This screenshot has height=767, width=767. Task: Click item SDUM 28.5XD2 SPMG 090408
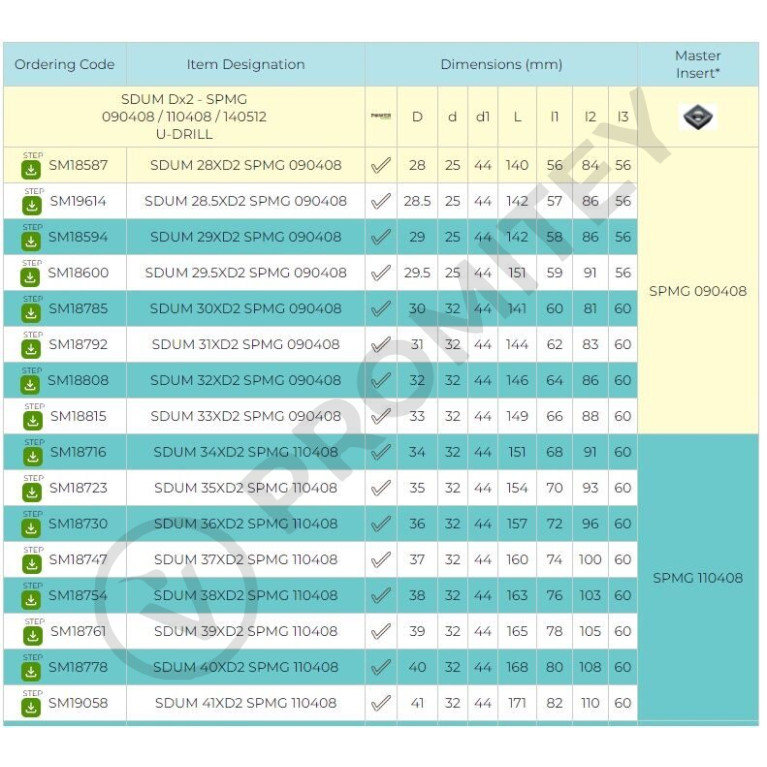pyautogui.click(x=246, y=201)
